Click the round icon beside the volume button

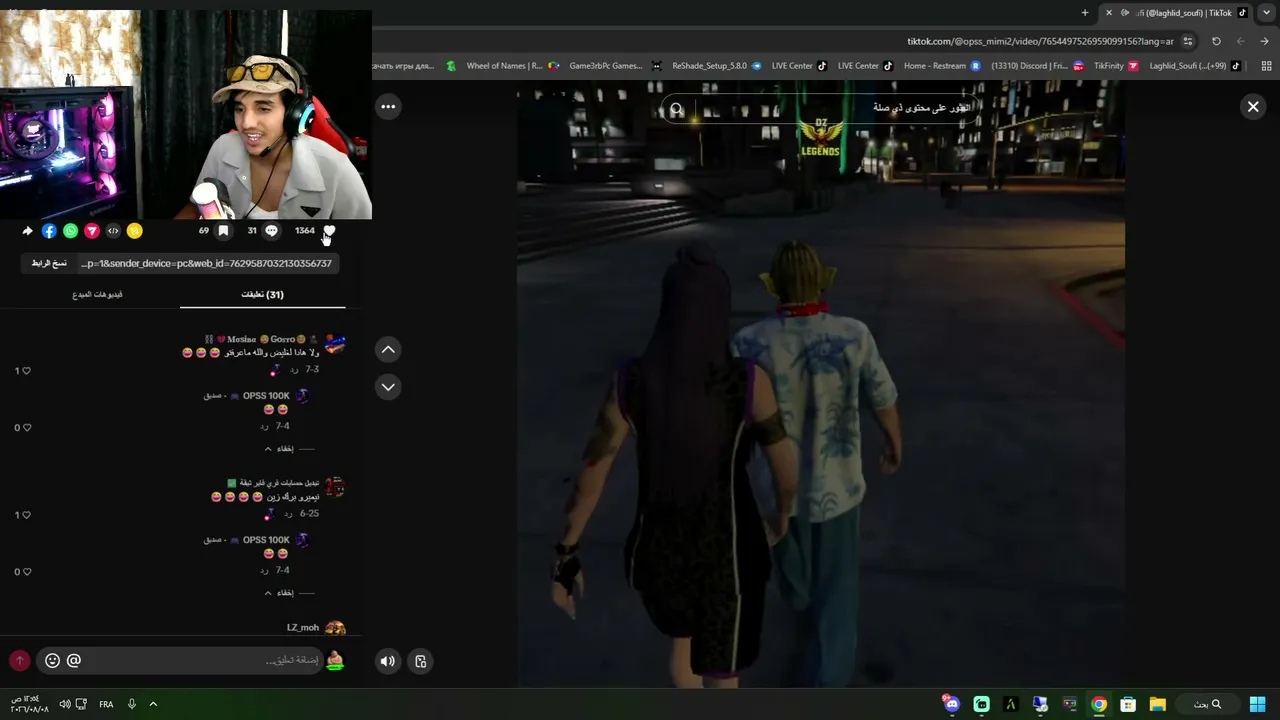click(x=421, y=661)
